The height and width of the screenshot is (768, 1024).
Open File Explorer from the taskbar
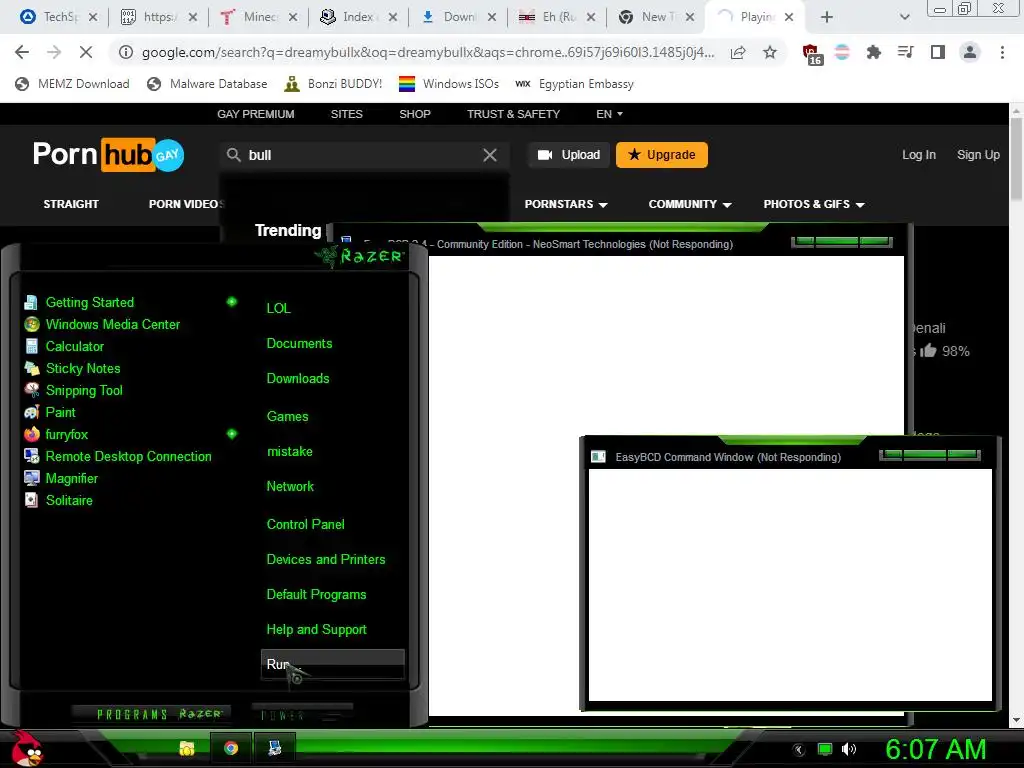187,748
